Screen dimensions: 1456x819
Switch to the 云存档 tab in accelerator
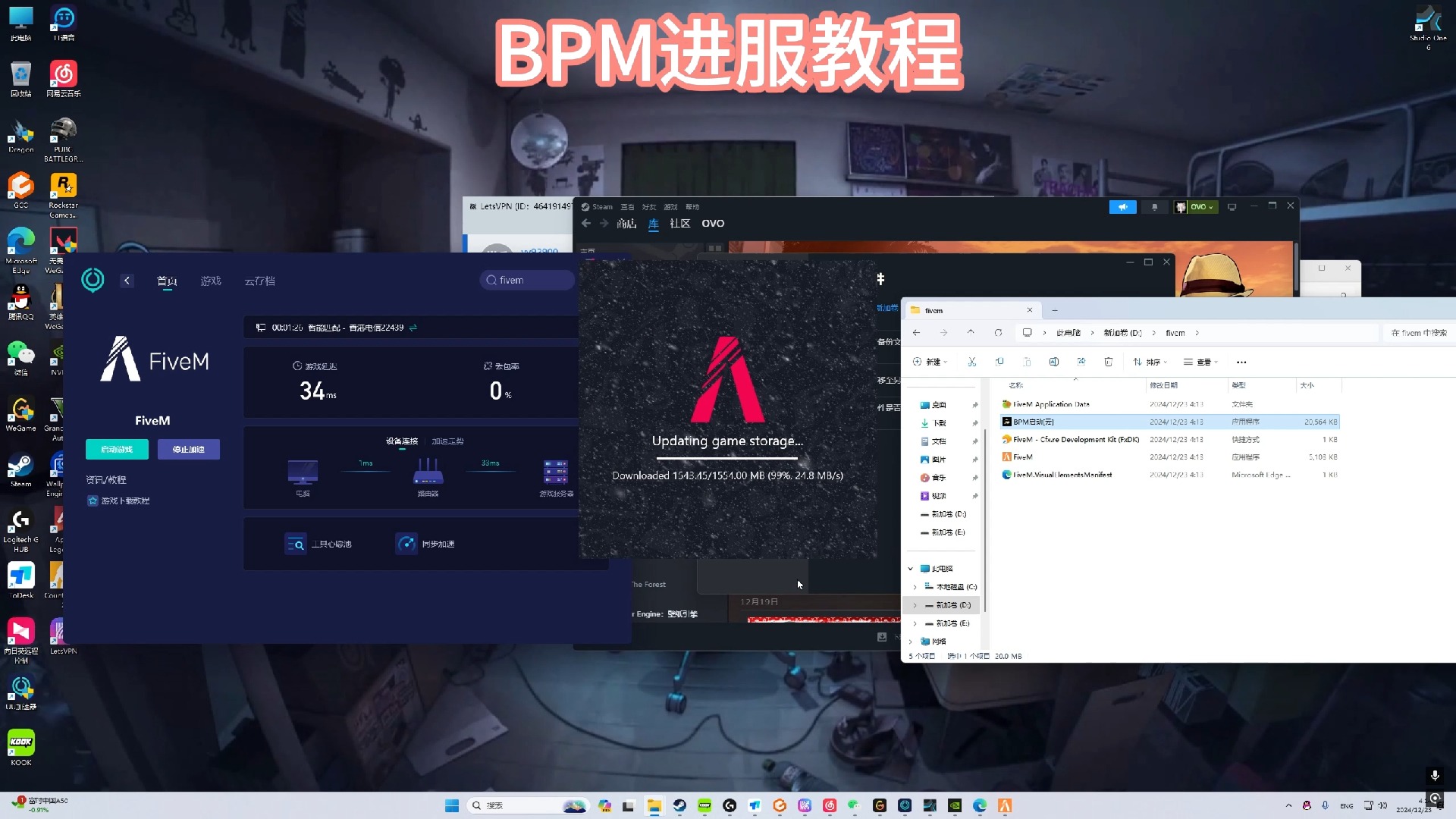point(260,281)
